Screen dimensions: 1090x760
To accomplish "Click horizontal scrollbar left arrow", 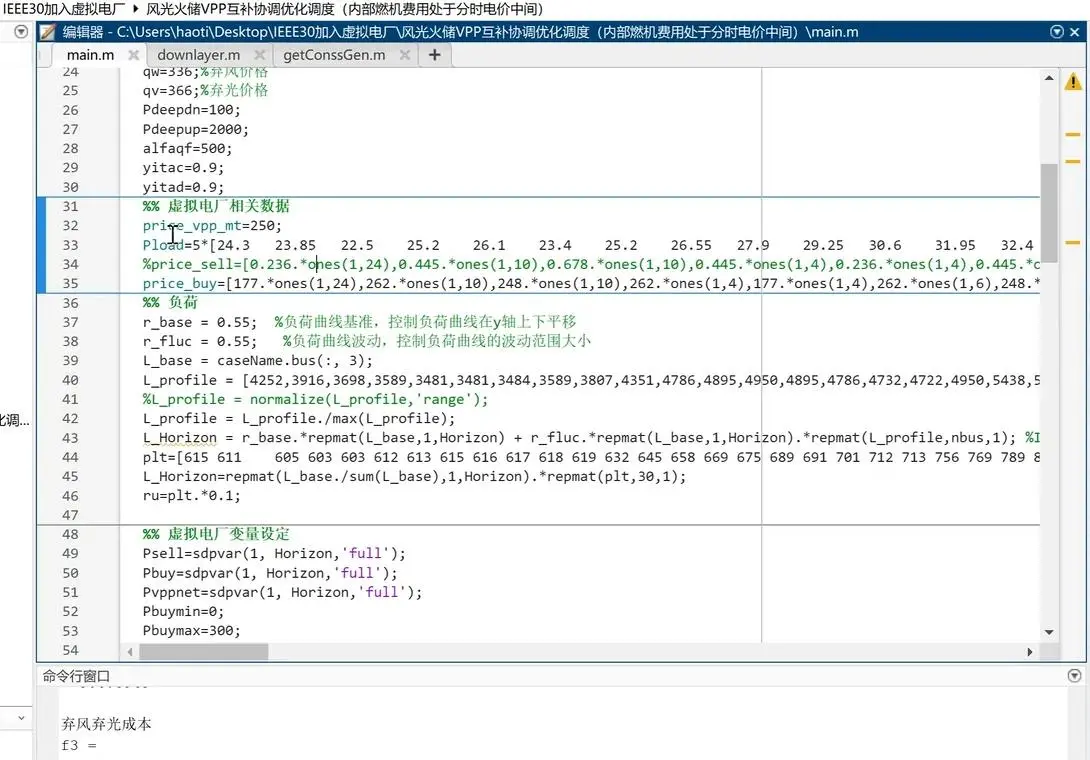I will 130,652.
